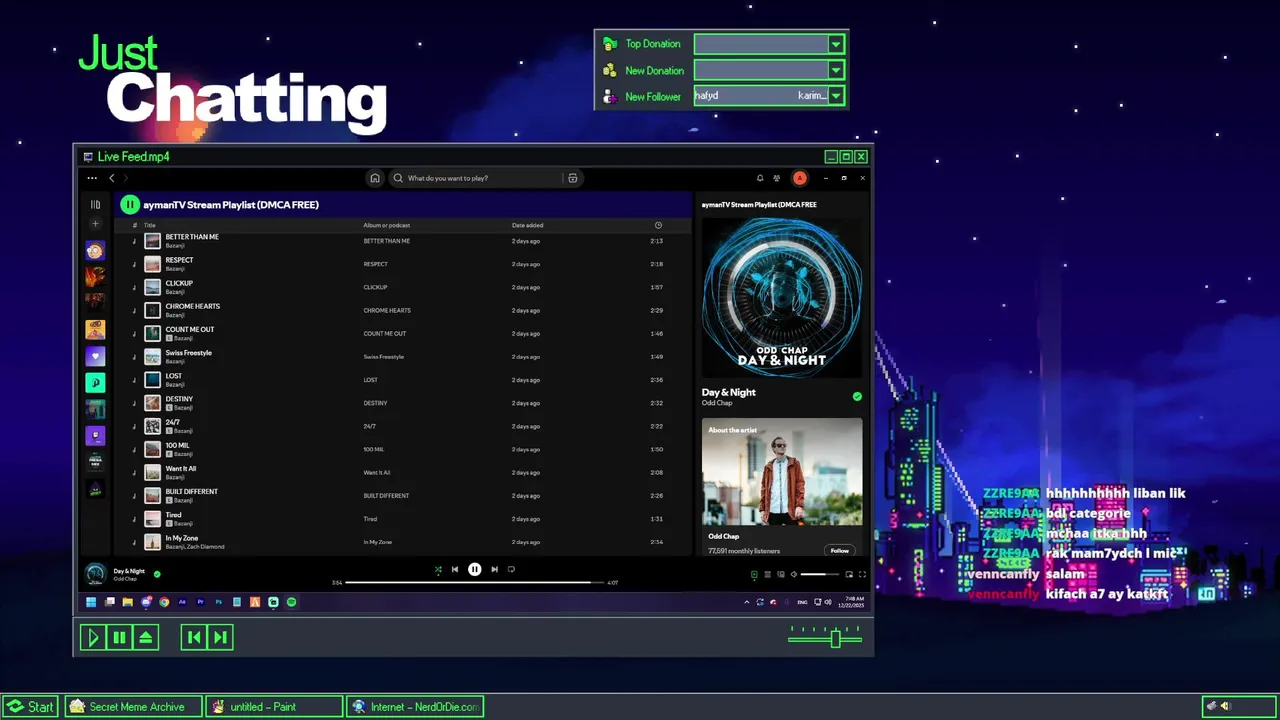Open the overlay Start button
The image size is (1280, 720).
point(29,707)
